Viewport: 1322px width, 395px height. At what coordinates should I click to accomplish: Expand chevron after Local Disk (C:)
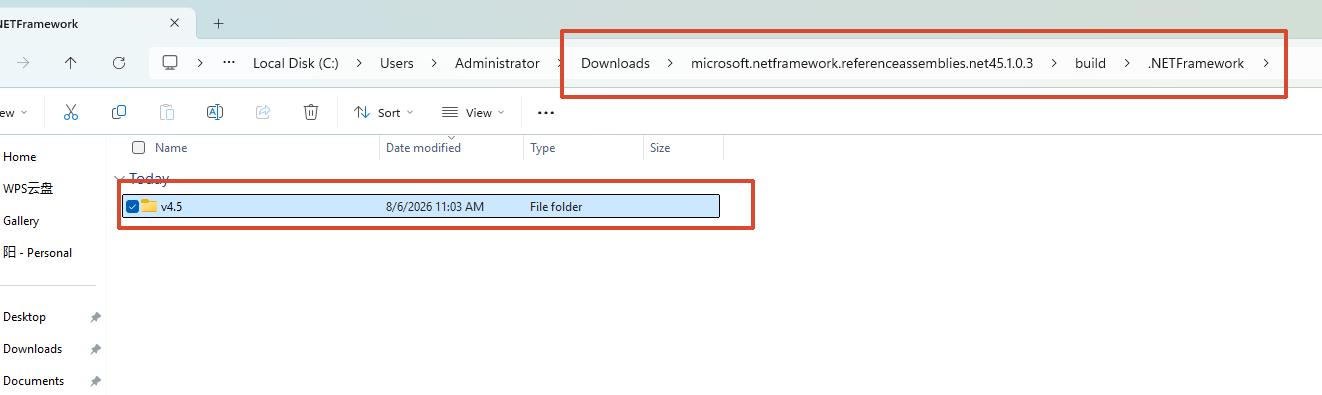pos(359,63)
